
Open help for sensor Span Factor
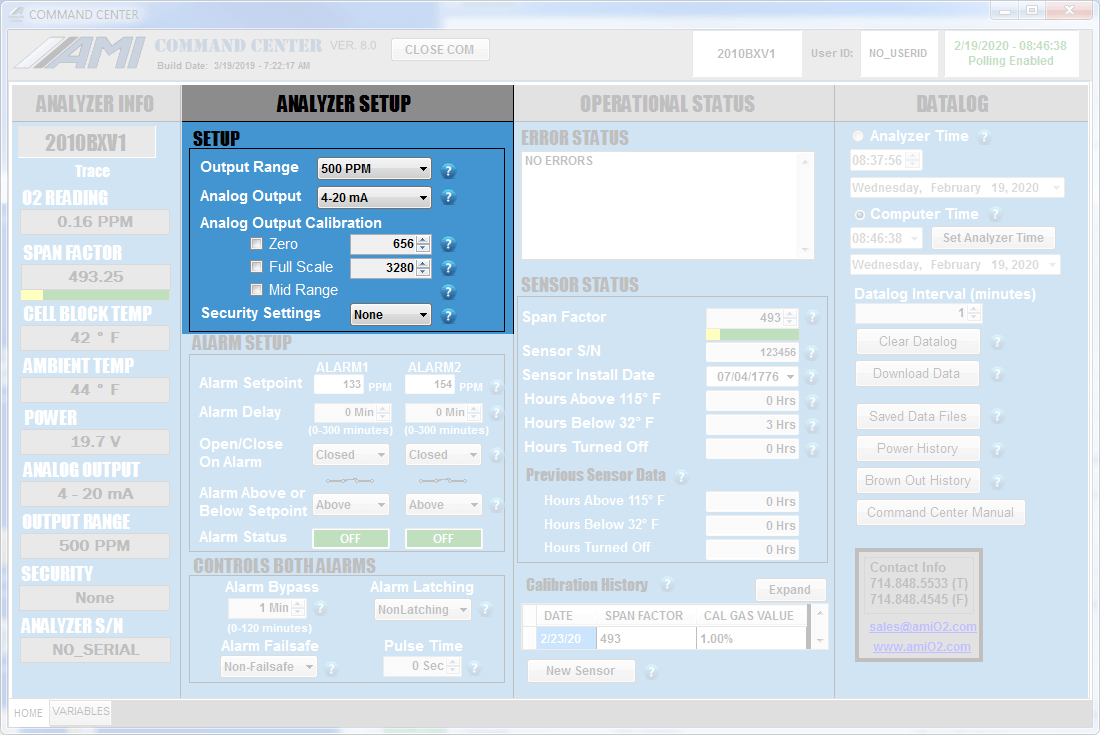coord(812,318)
